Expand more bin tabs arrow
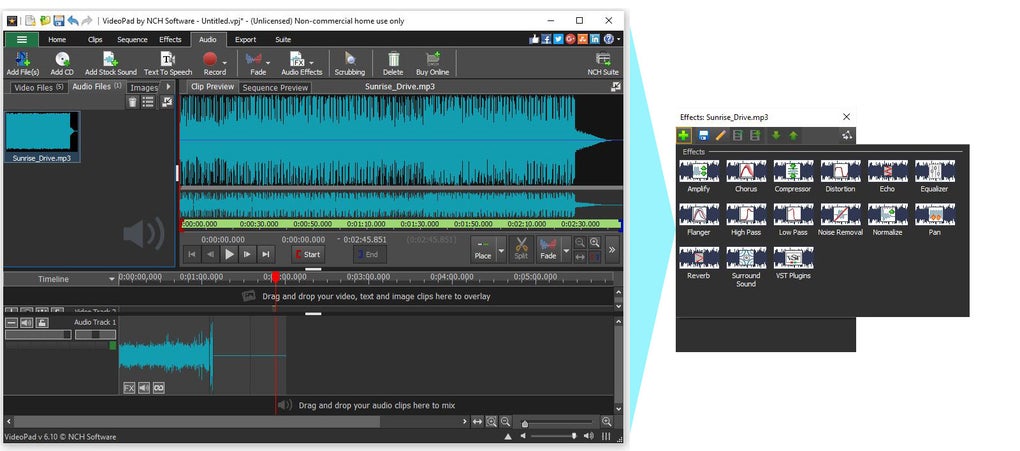 [168, 87]
